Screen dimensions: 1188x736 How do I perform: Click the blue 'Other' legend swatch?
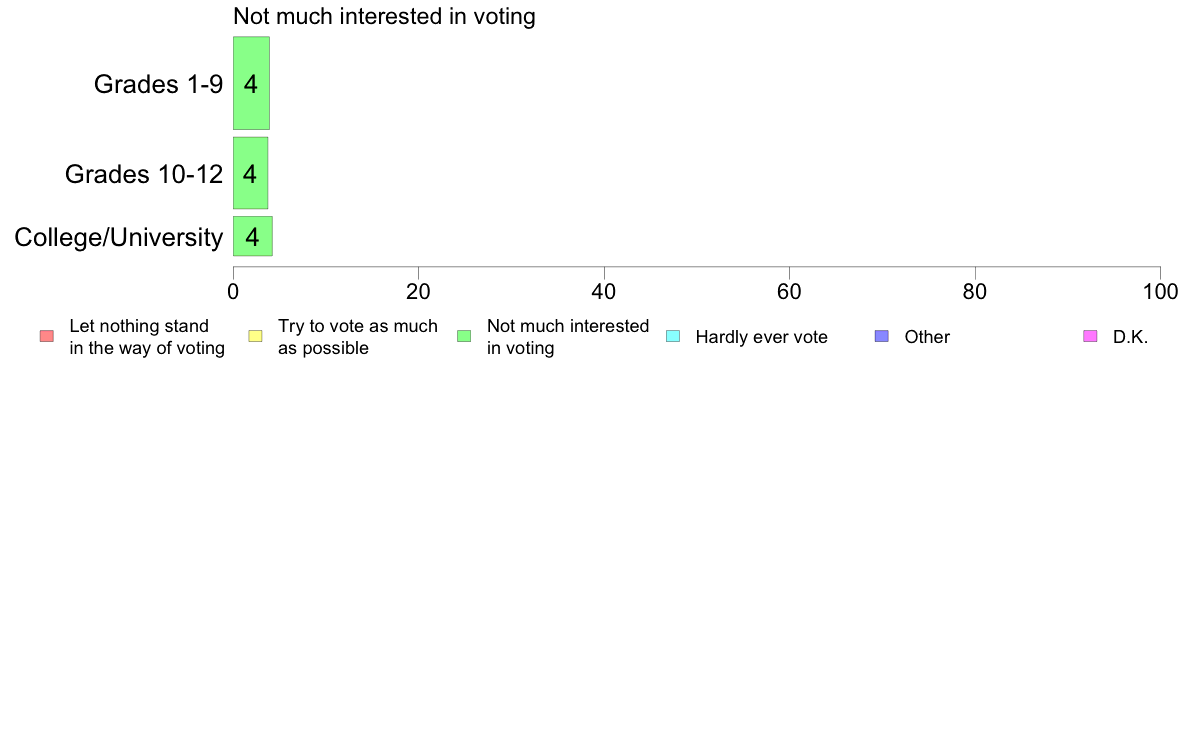(882, 337)
